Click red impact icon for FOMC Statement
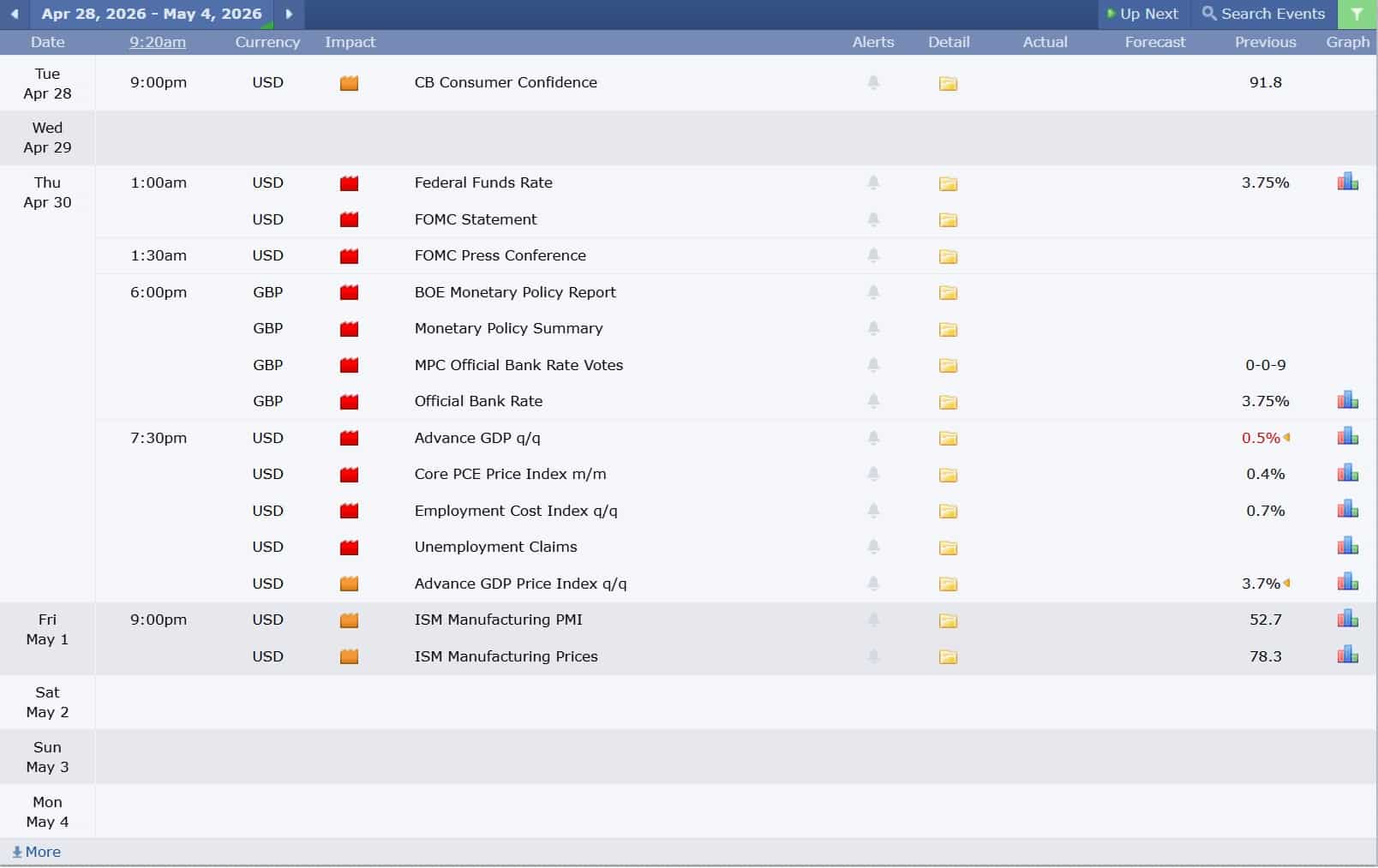This screenshot has height=868, width=1378. (349, 220)
